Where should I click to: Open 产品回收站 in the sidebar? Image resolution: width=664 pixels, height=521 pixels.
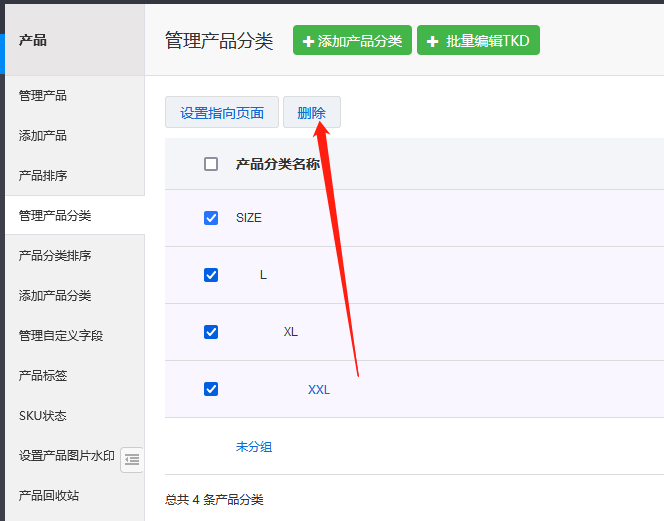(49, 496)
